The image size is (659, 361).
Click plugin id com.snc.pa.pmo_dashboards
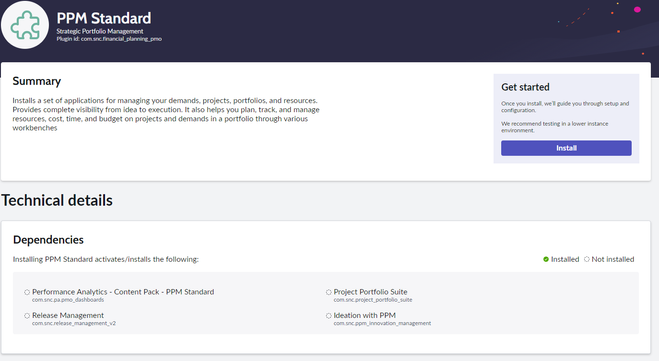pyautogui.click(x=68, y=300)
